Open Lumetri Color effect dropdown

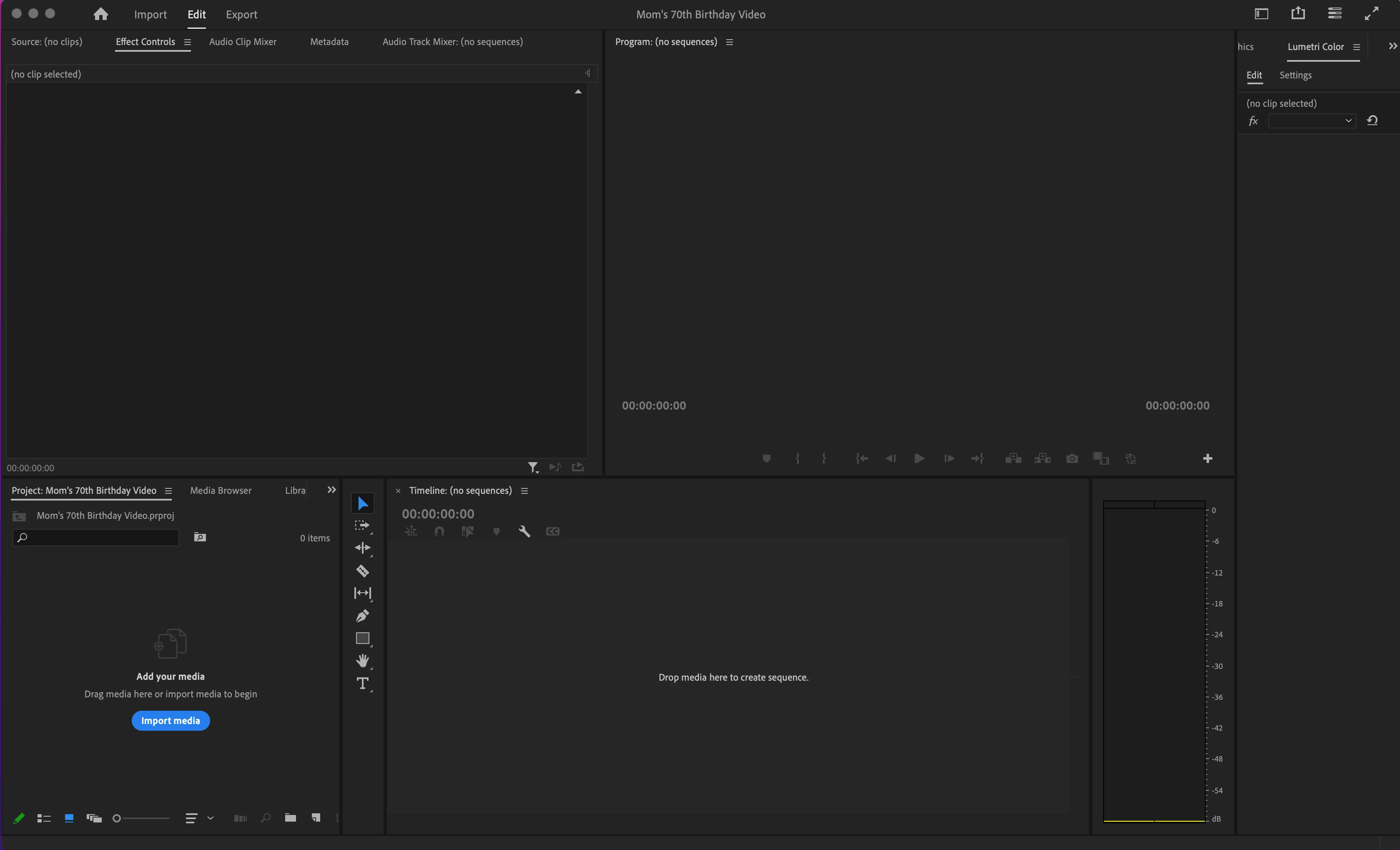pos(1312,121)
